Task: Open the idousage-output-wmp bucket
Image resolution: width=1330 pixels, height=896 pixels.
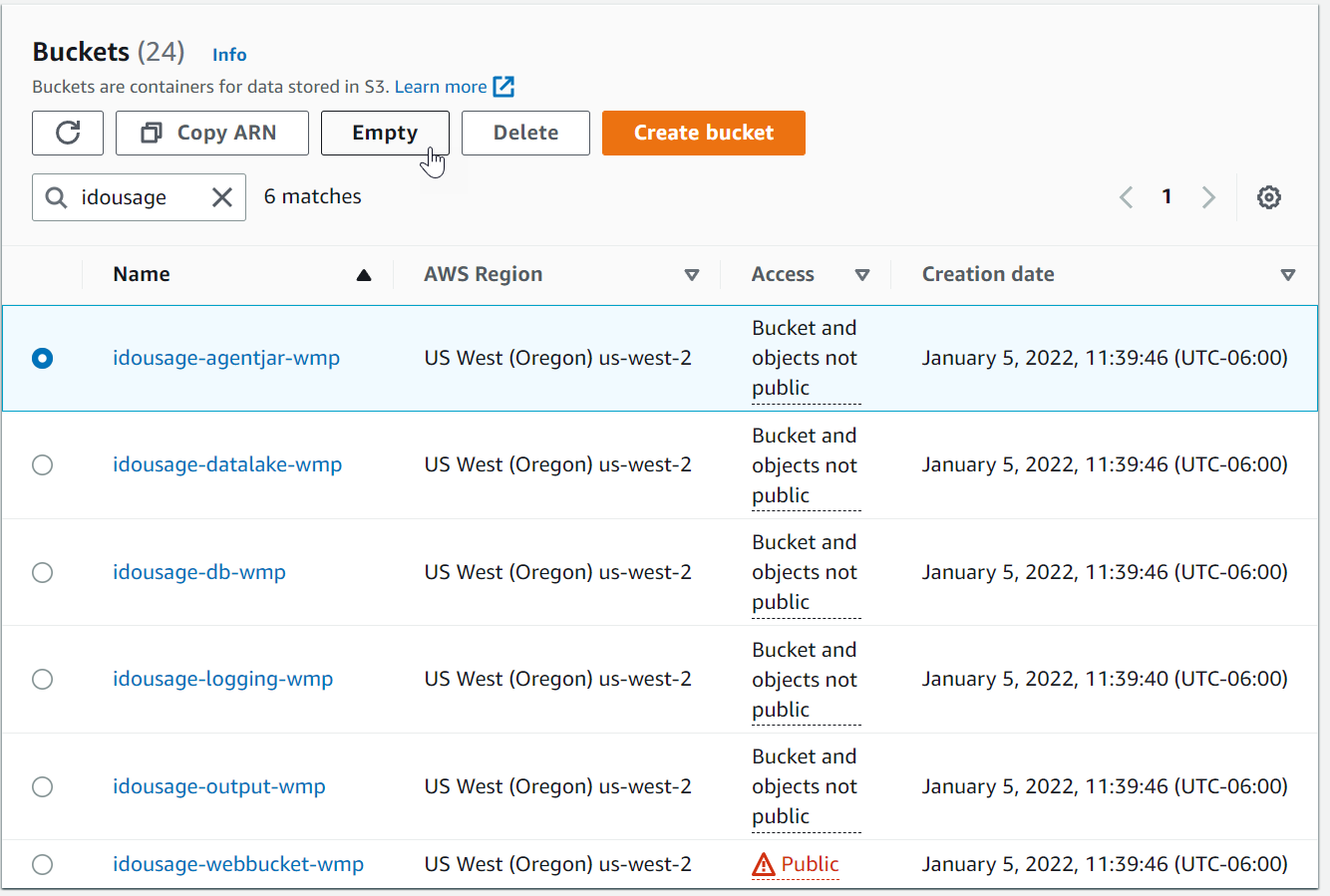Action: tap(219, 786)
